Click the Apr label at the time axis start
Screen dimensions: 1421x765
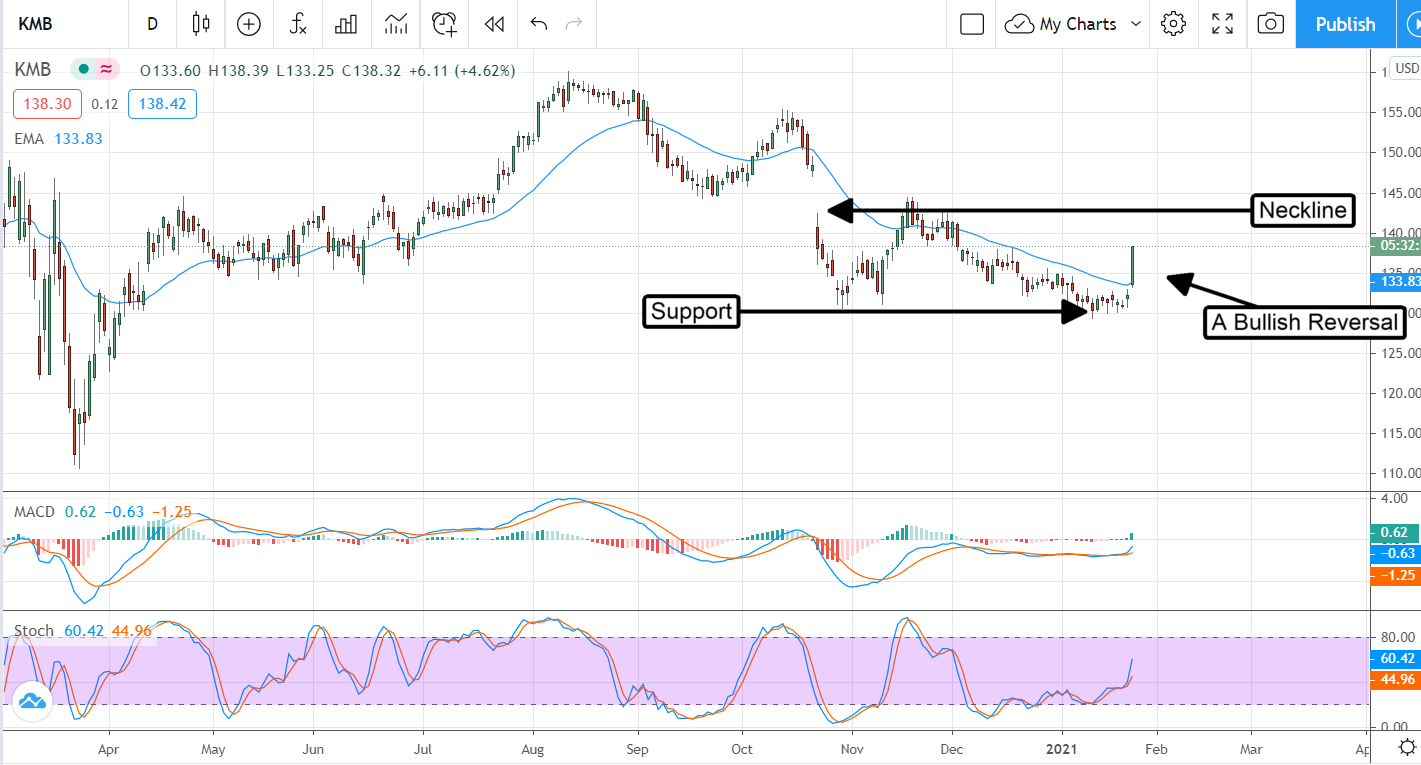click(109, 747)
